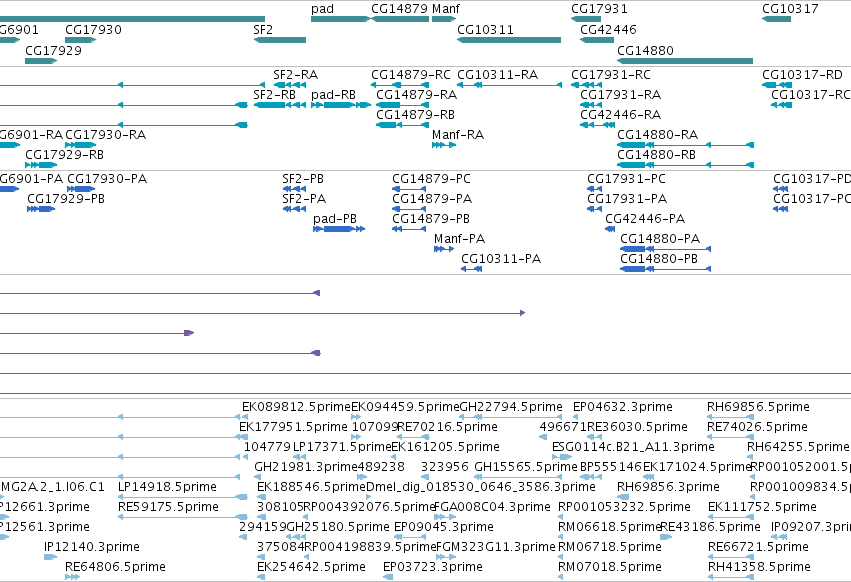Screen dimensions: 851x582
Task: Click the RH69856.5prime EST label
Action: 758,407
